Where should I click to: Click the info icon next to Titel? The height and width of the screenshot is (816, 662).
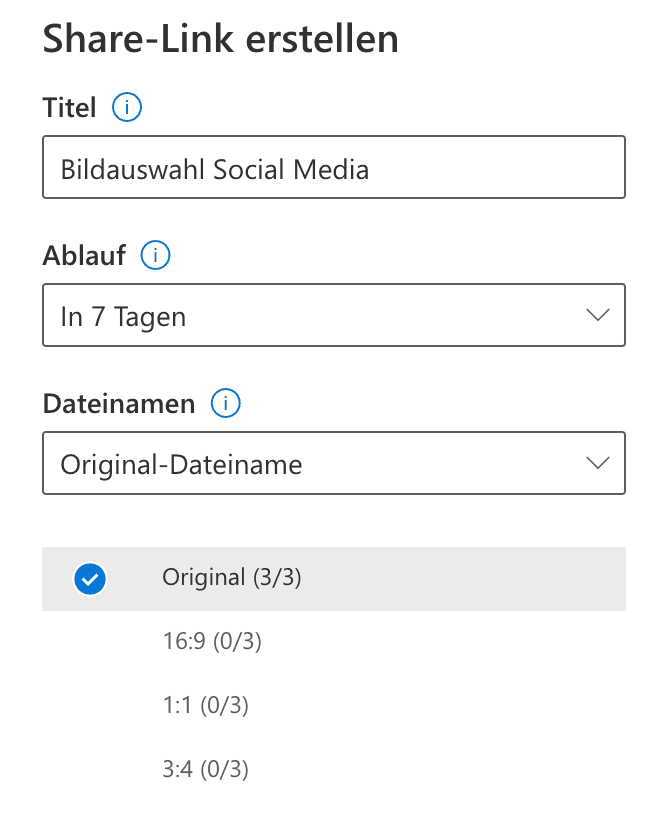click(127, 107)
